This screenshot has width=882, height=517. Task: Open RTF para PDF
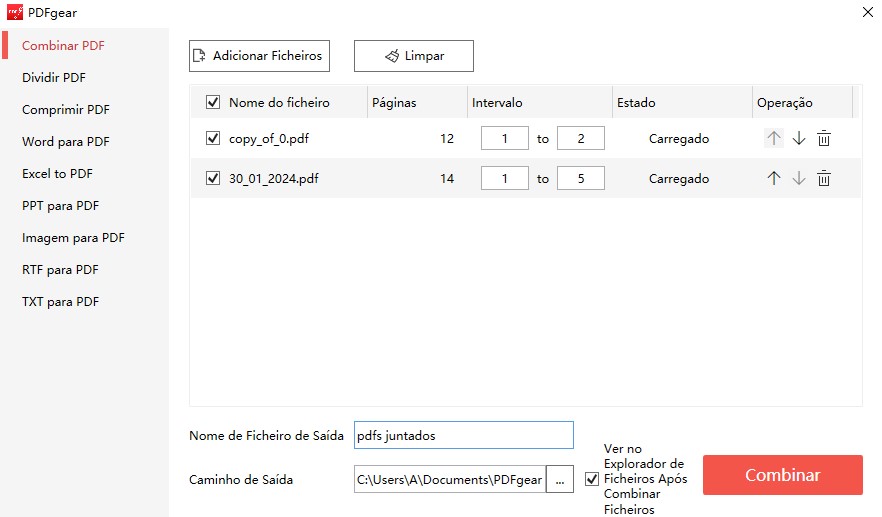(60, 270)
